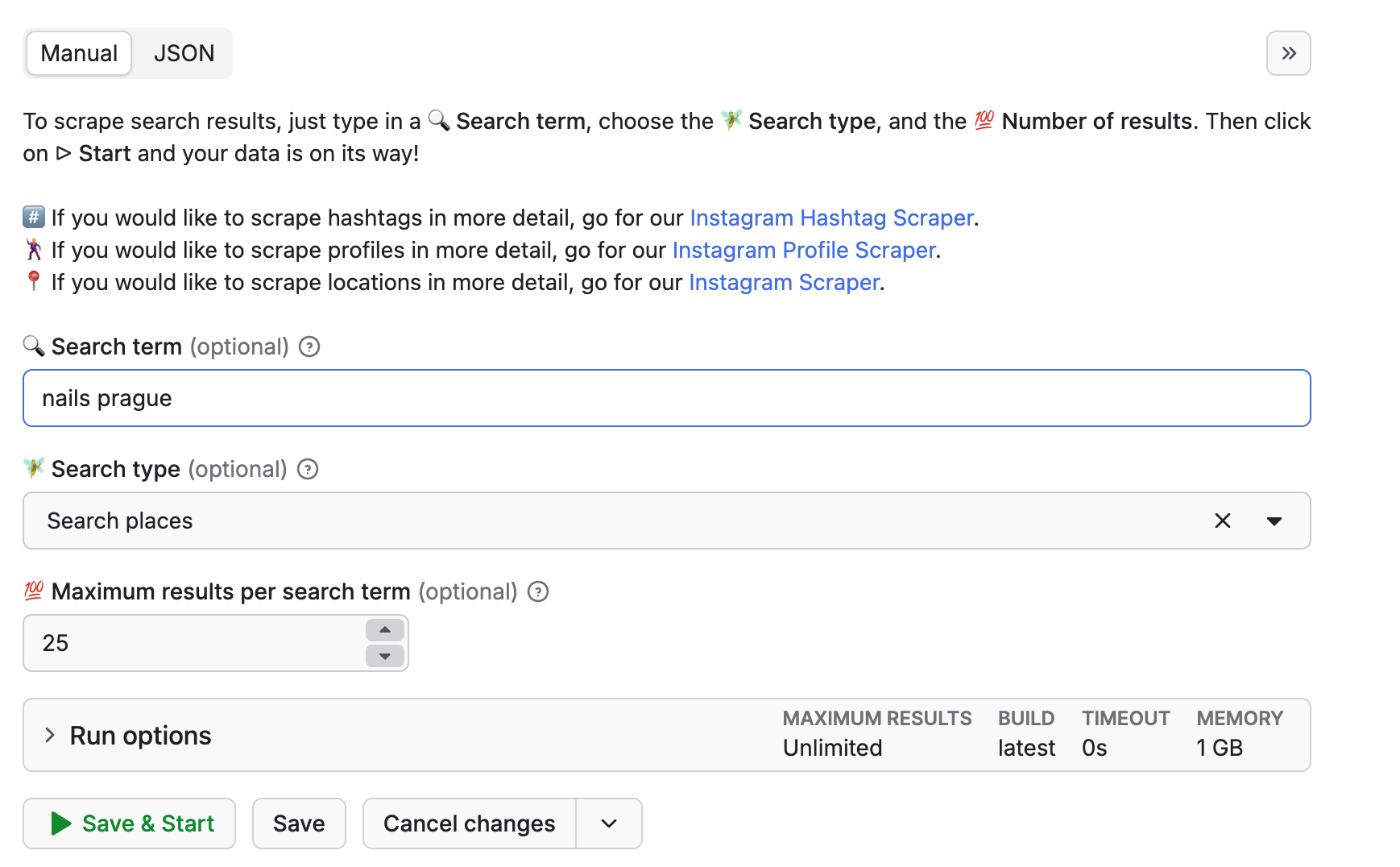Image resolution: width=1400 pixels, height=867 pixels.
Task: Click the fairy icon beside Search type
Action: pos(33,468)
